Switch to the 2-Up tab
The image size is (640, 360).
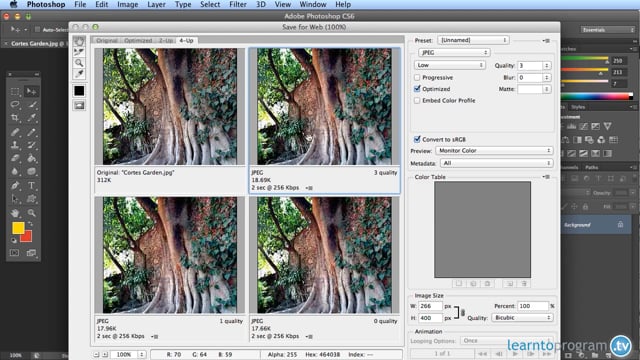pyautogui.click(x=166, y=40)
